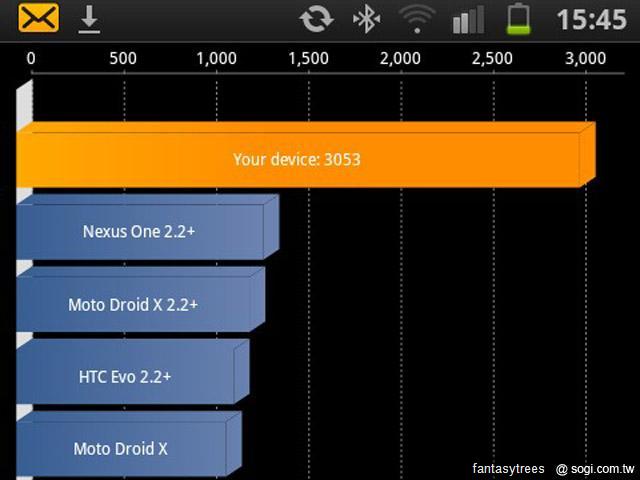Select the orange Your device: 3053 bar

click(306, 155)
